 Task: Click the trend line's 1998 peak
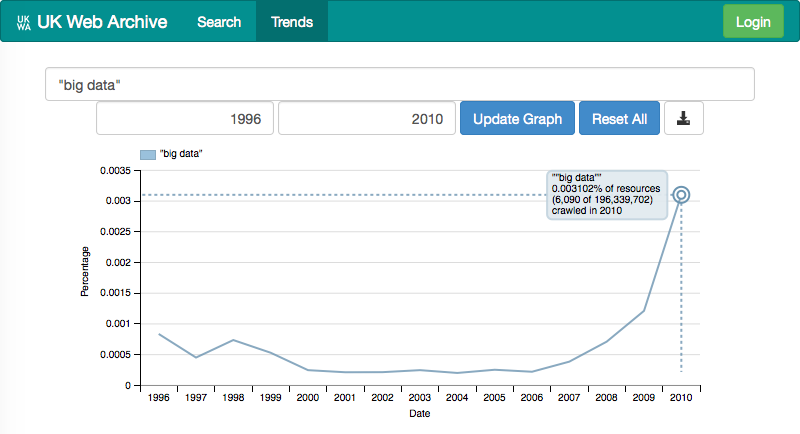click(232, 340)
